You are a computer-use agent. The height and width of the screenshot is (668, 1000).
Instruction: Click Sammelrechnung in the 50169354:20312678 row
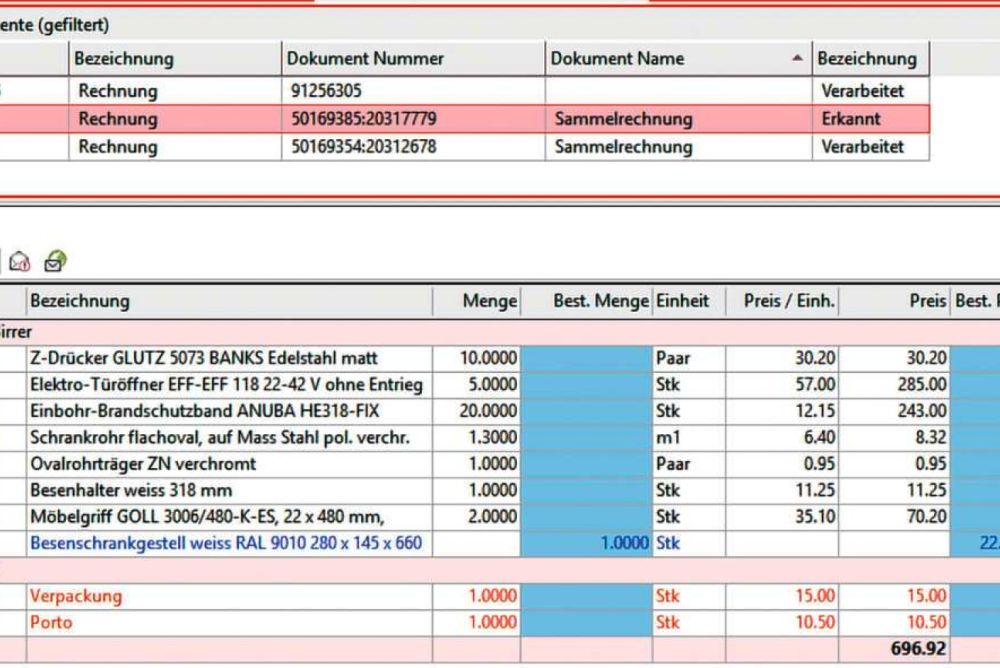pyautogui.click(x=679, y=147)
